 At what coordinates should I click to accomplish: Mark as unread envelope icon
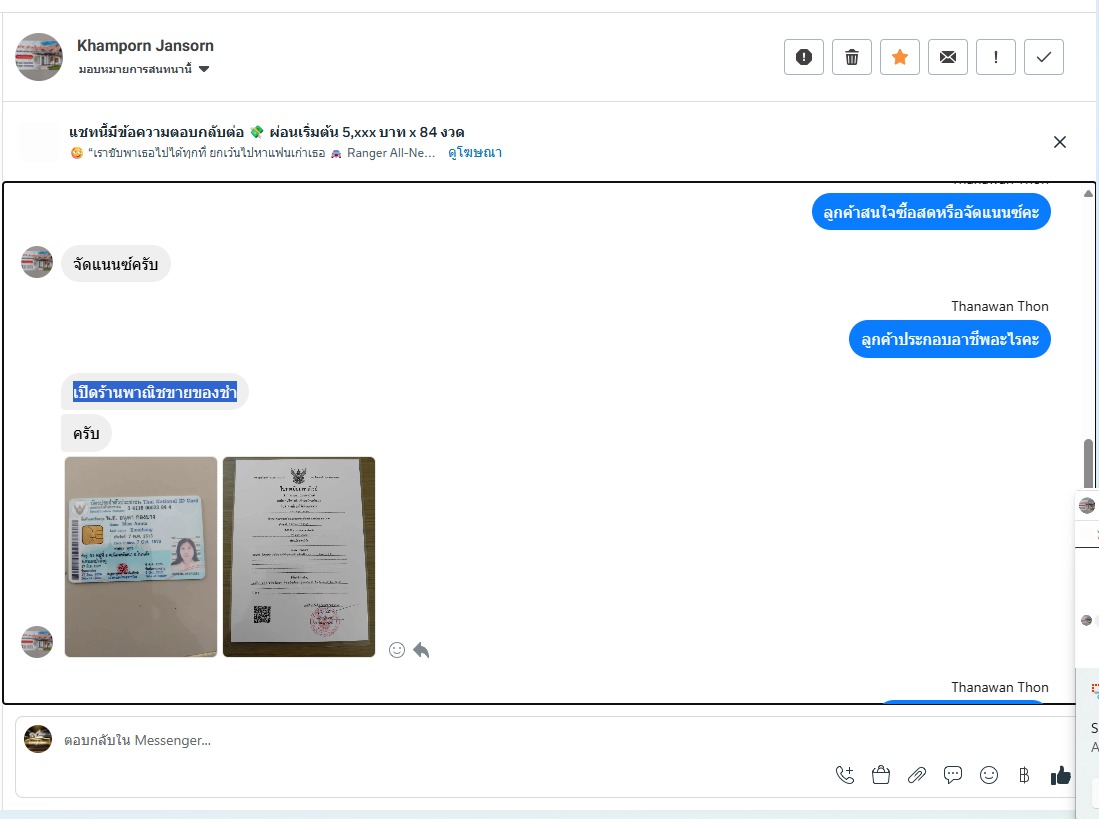tap(948, 57)
